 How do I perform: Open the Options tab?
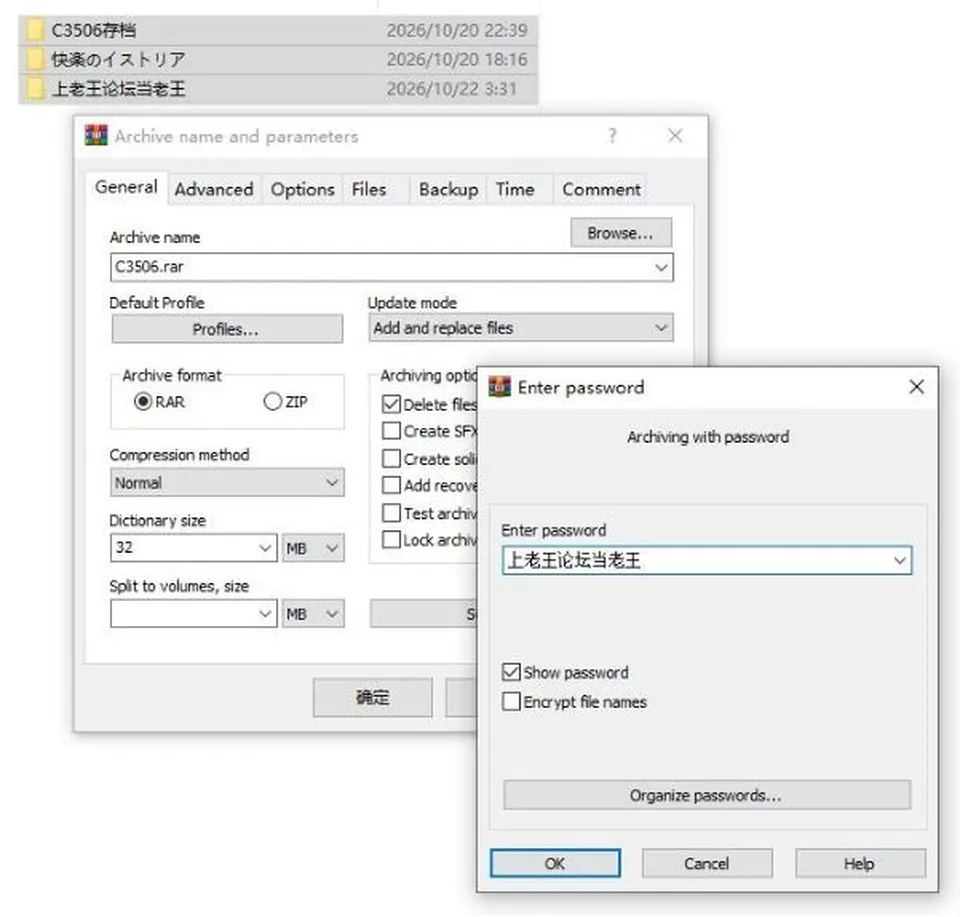coord(302,189)
